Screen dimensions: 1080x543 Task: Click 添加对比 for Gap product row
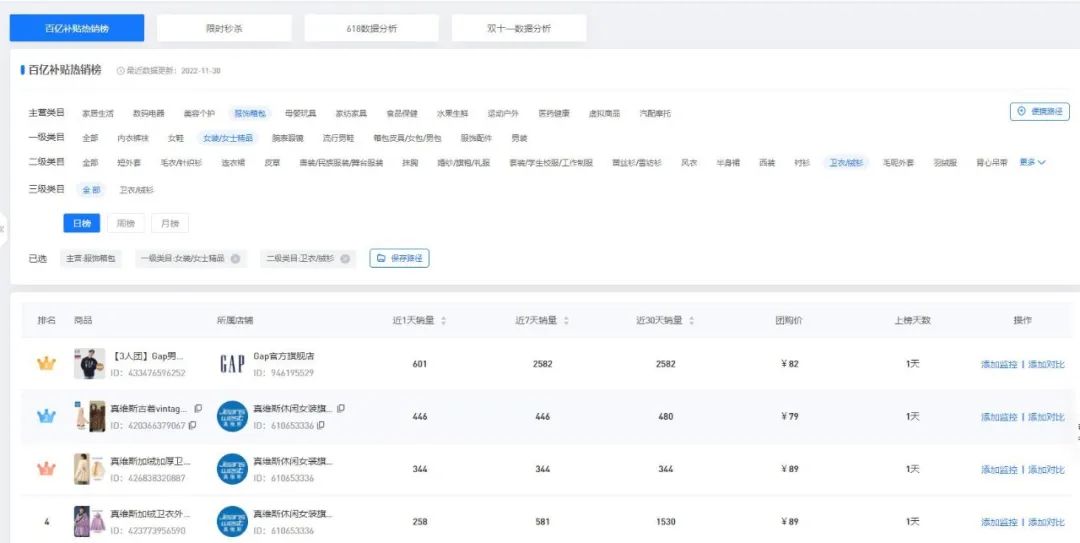point(1046,364)
